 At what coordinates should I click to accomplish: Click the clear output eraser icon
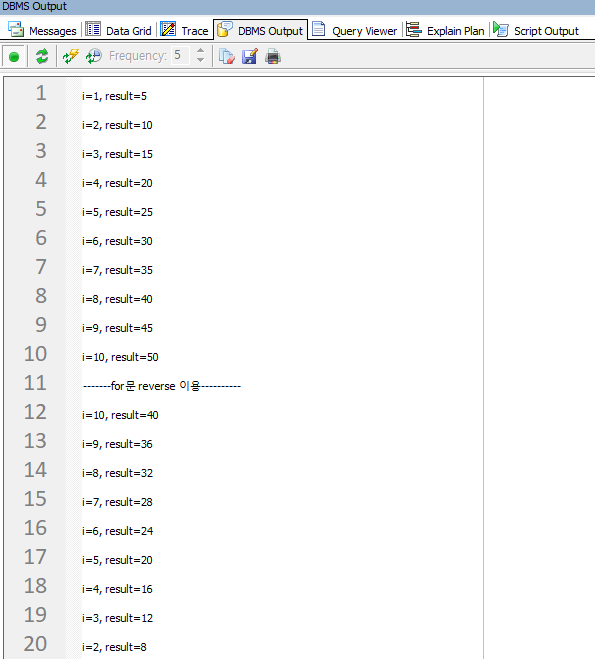[x=227, y=56]
